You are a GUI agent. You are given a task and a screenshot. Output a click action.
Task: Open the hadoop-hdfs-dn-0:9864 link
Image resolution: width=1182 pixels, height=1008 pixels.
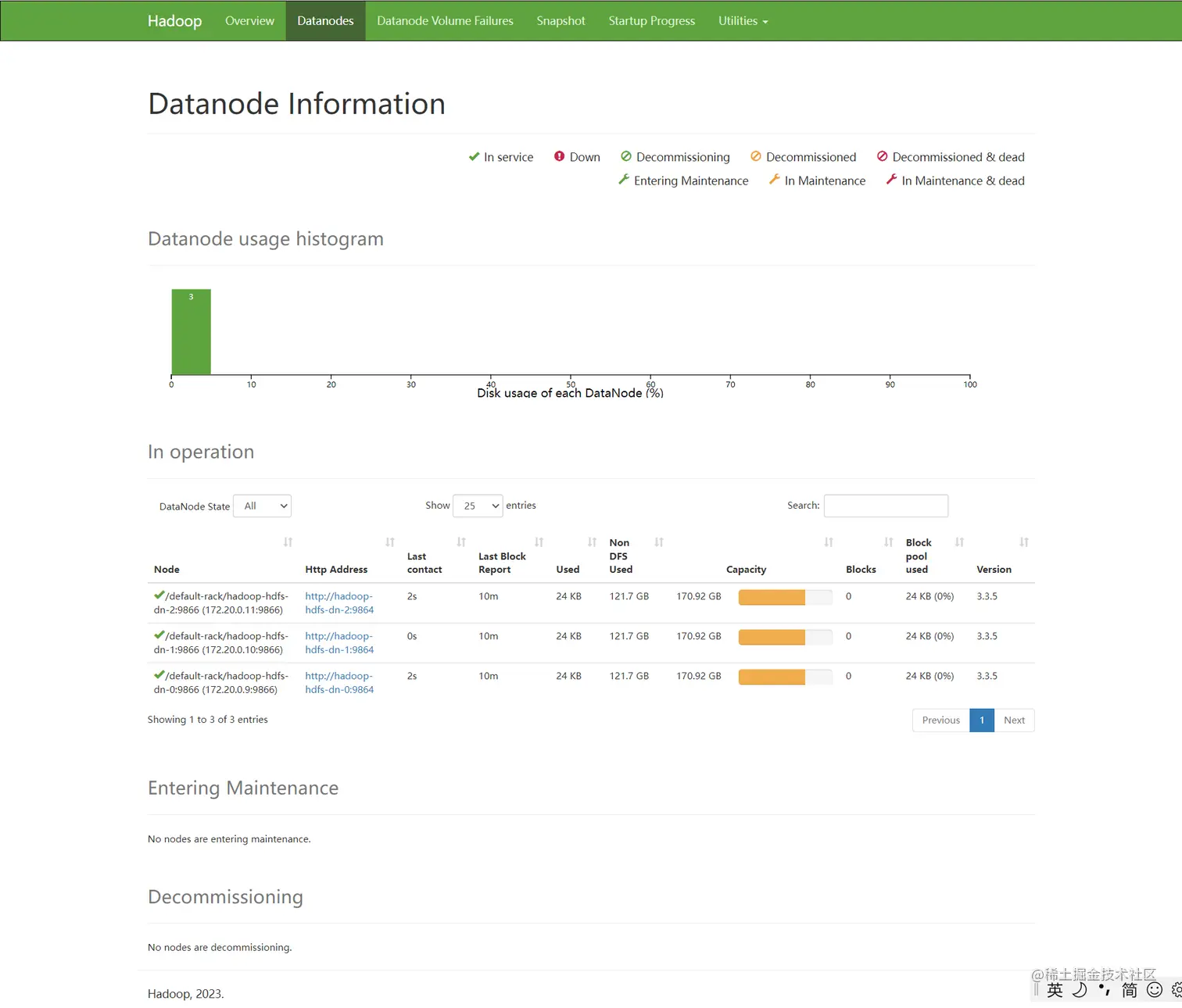click(339, 683)
